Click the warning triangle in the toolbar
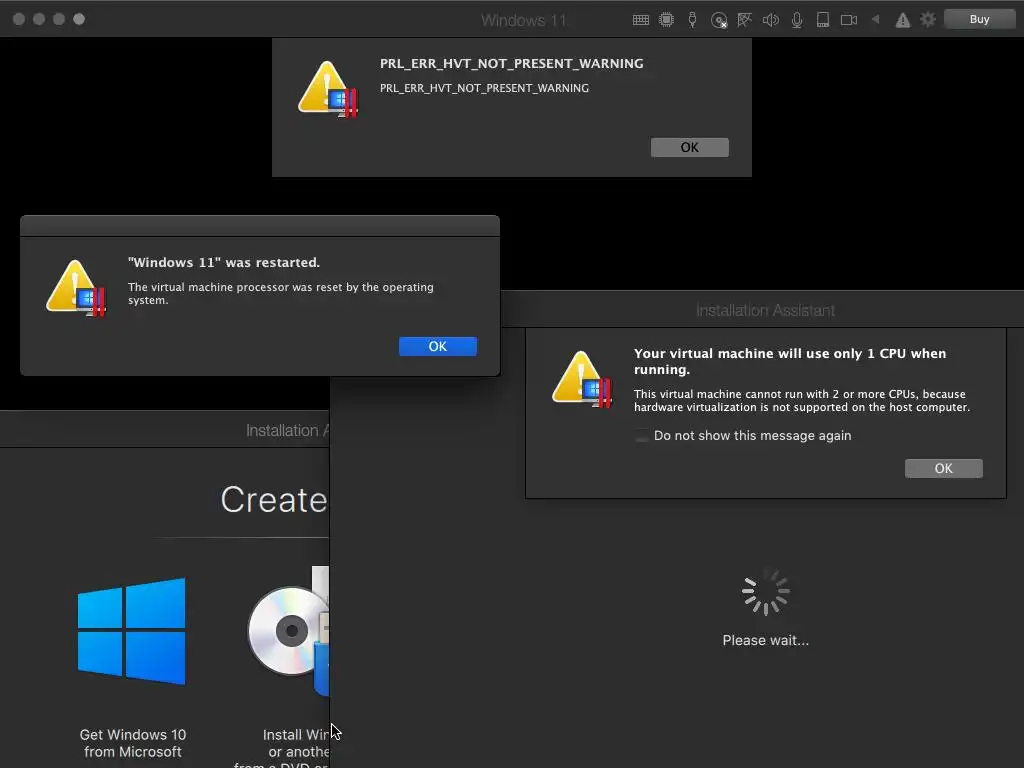 903,20
